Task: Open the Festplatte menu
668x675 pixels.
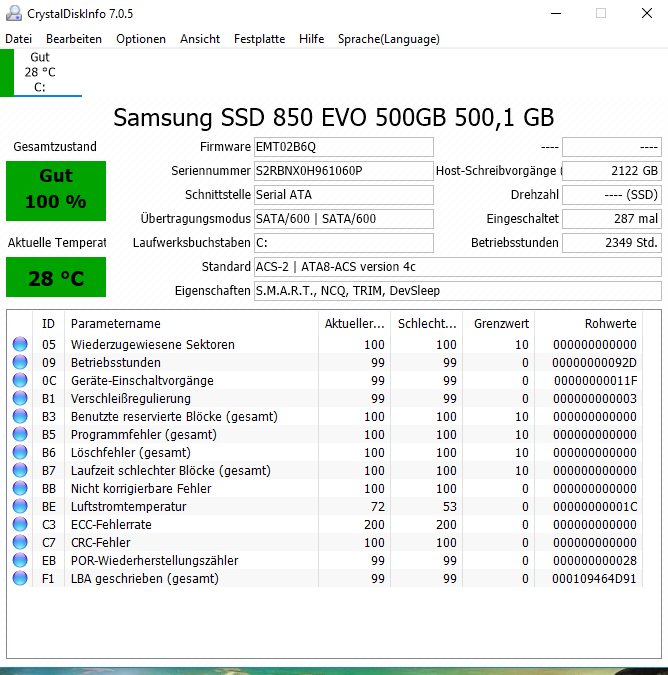Action: coord(260,39)
